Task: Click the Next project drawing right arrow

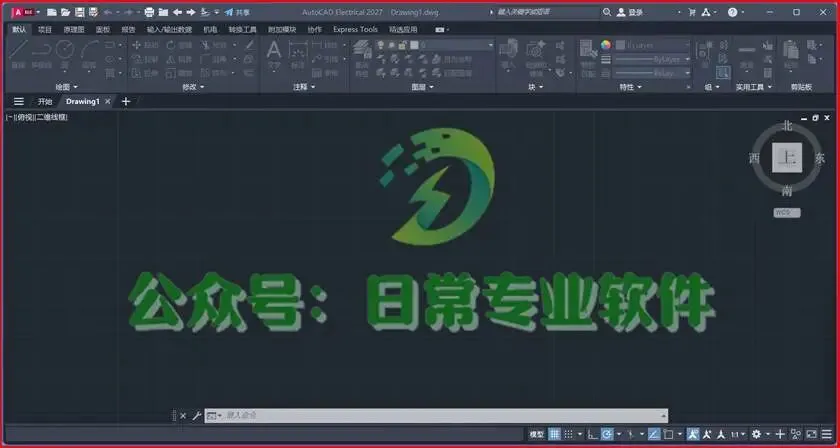Action: 191,12
